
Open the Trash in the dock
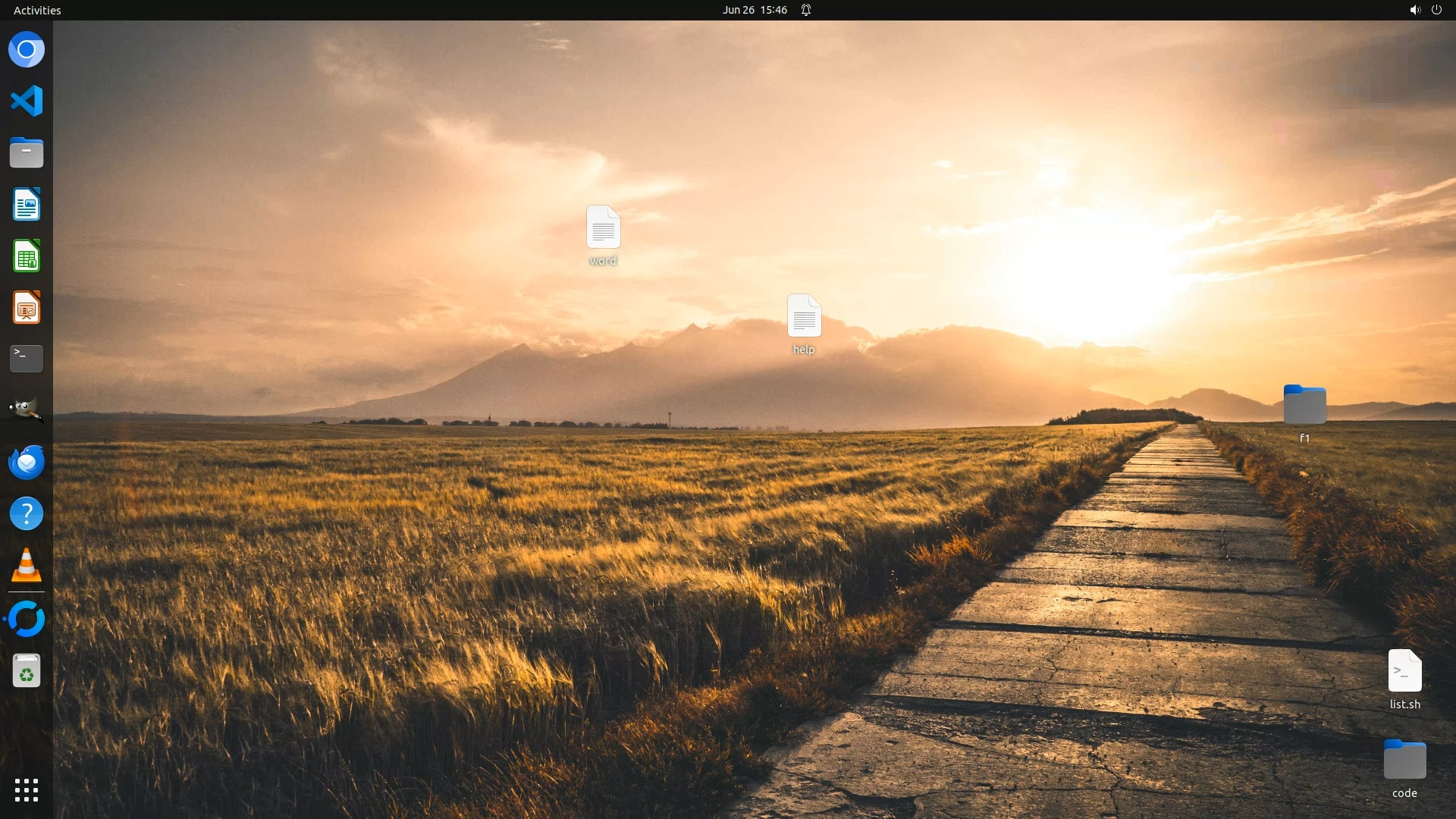pyautogui.click(x=27, y=671)
